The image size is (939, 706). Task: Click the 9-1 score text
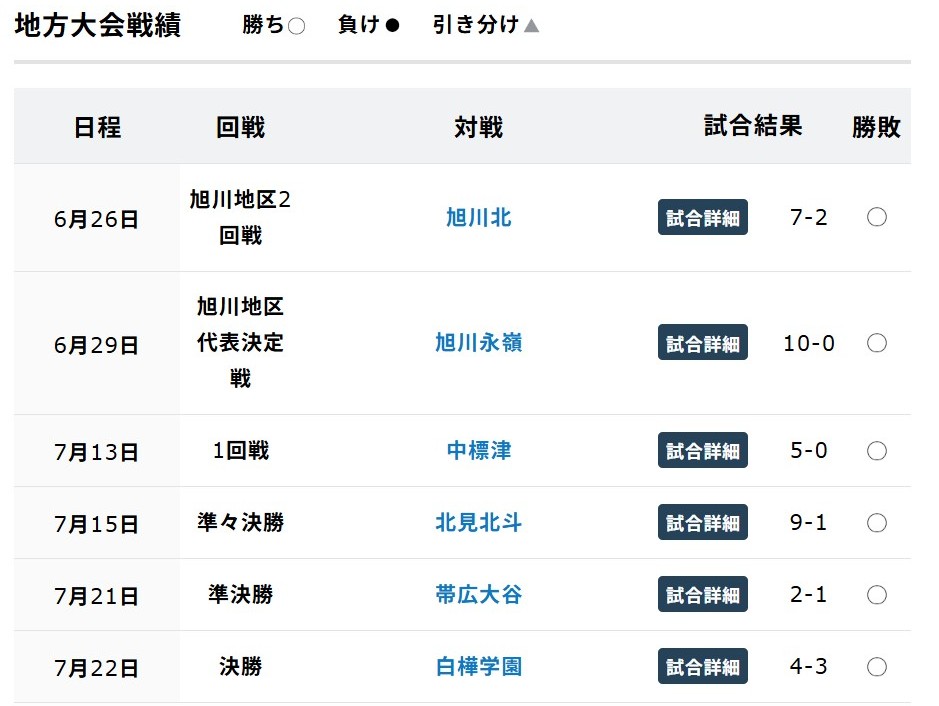coord(808,522)
